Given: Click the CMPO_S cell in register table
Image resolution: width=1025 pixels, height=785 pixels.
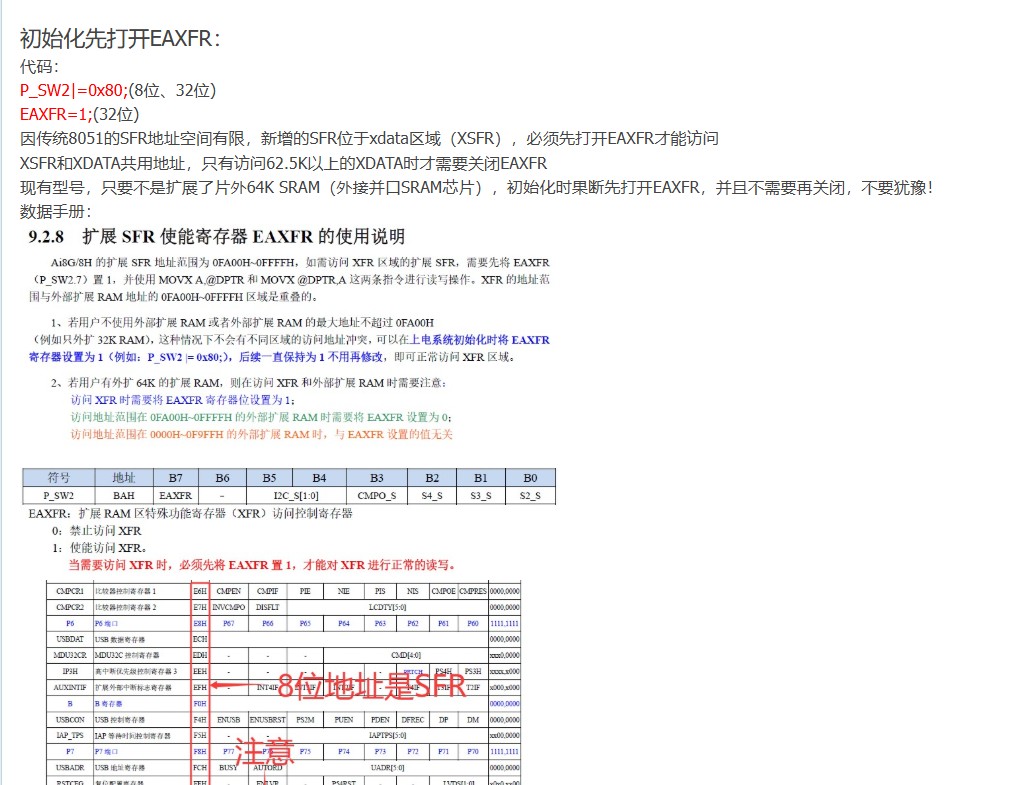Looking at the screenshot, I should (376, 495).
